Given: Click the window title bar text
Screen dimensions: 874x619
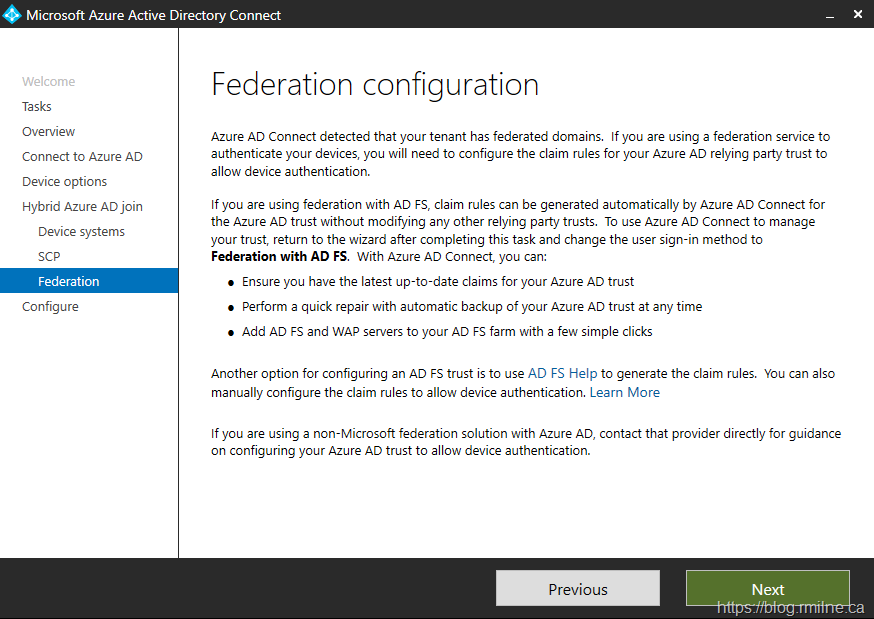Looking at the screenshot, I should pyautogui.click(x=153, y=15).
